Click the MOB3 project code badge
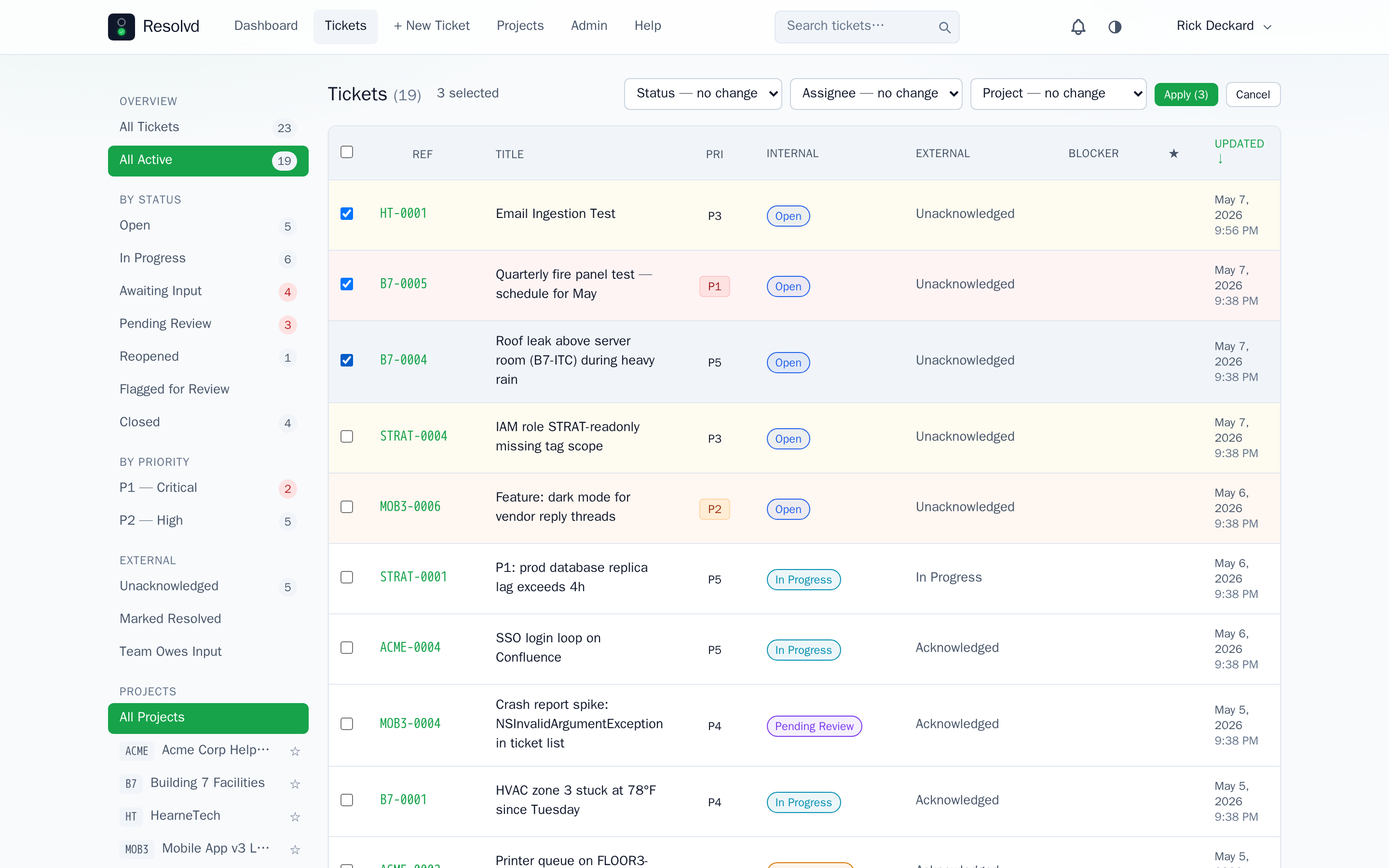Viewport: 1389px width, 868px height. [x=136, y=849]
